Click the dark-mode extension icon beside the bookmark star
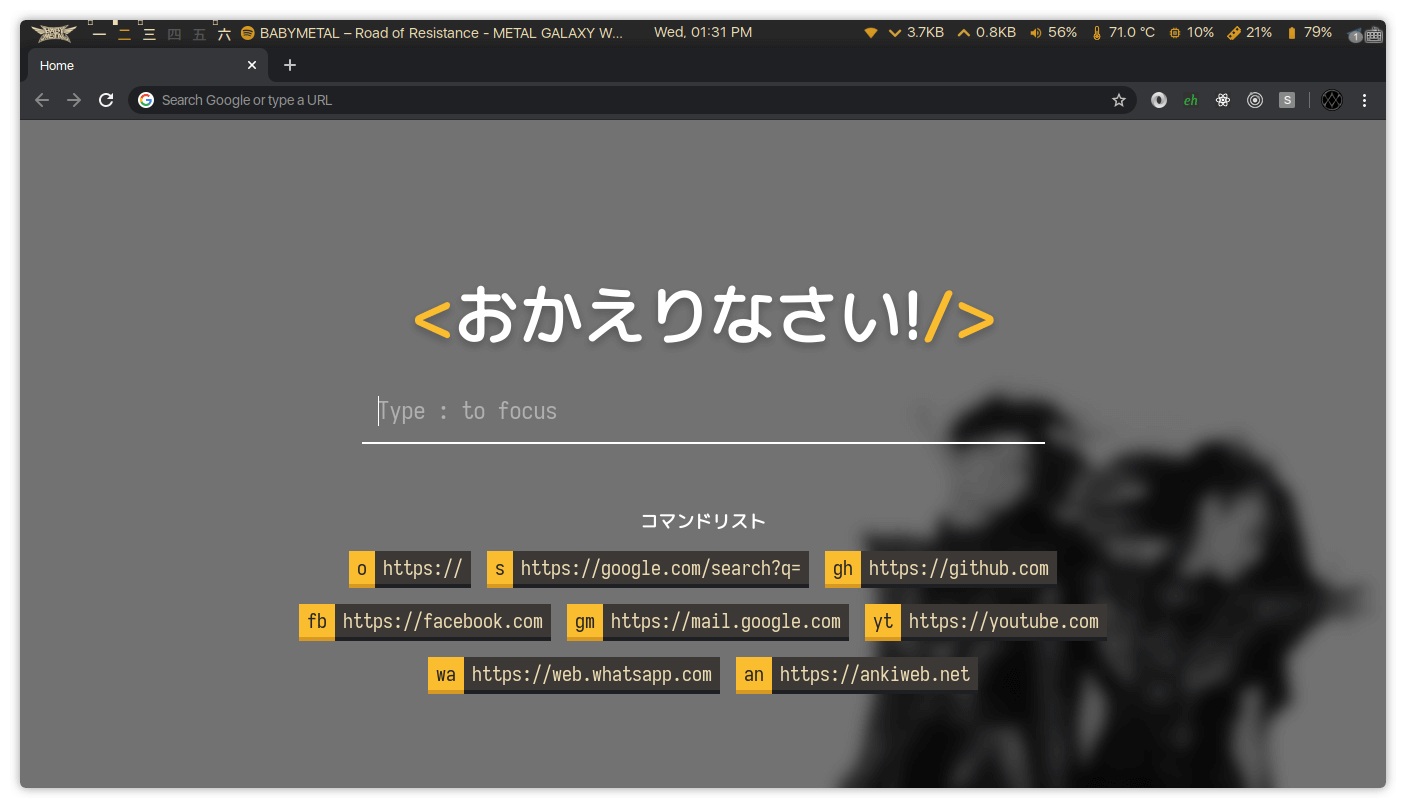Viewport: 1406px width, 808px height. (x=1159, y=100)
